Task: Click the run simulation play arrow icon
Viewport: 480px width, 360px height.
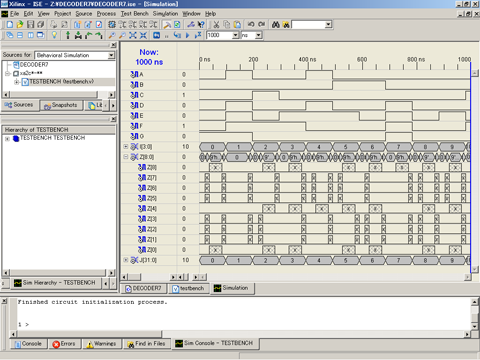Action: click(x=187, y=35)
